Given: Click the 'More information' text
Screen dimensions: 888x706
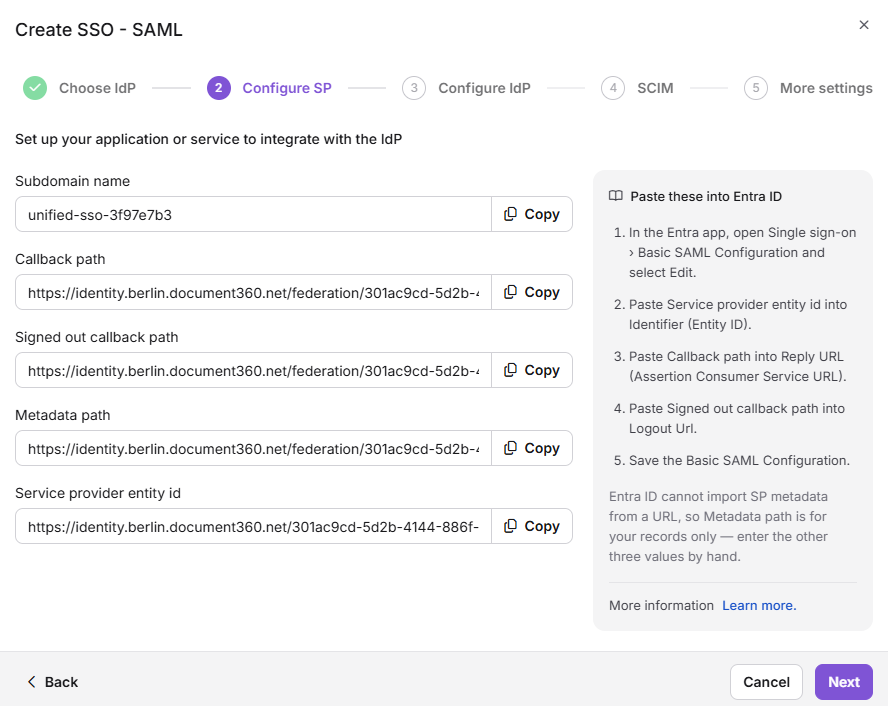Looking at the screenshot, I should click(661, 606).
